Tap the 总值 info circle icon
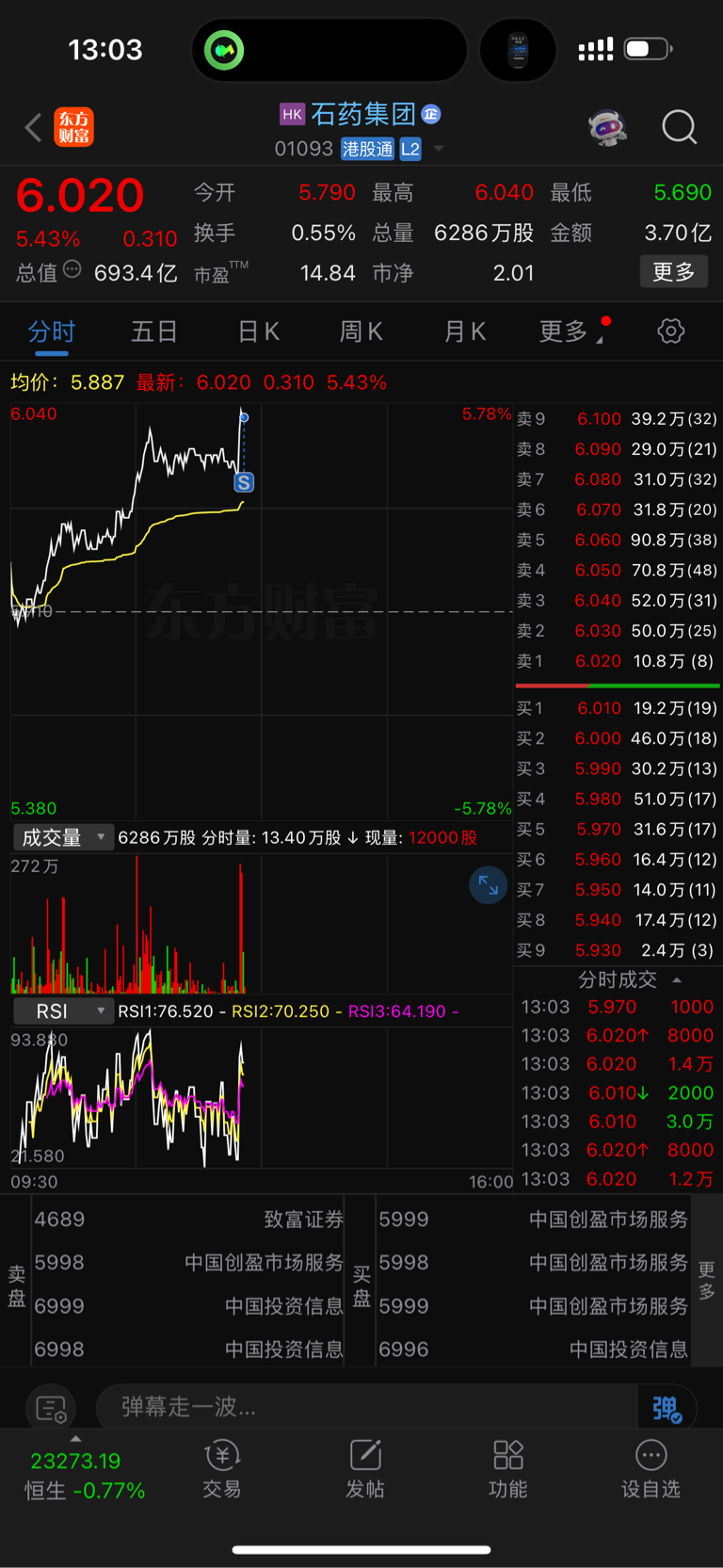The height and width of the screenshot is (1568, 723). coord(72,270)
